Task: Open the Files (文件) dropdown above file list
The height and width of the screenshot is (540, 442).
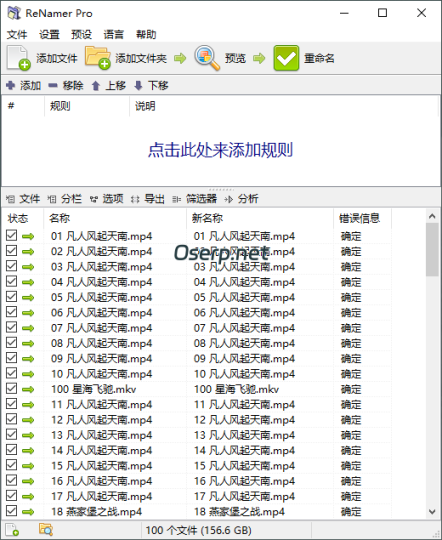Action: 23,199
